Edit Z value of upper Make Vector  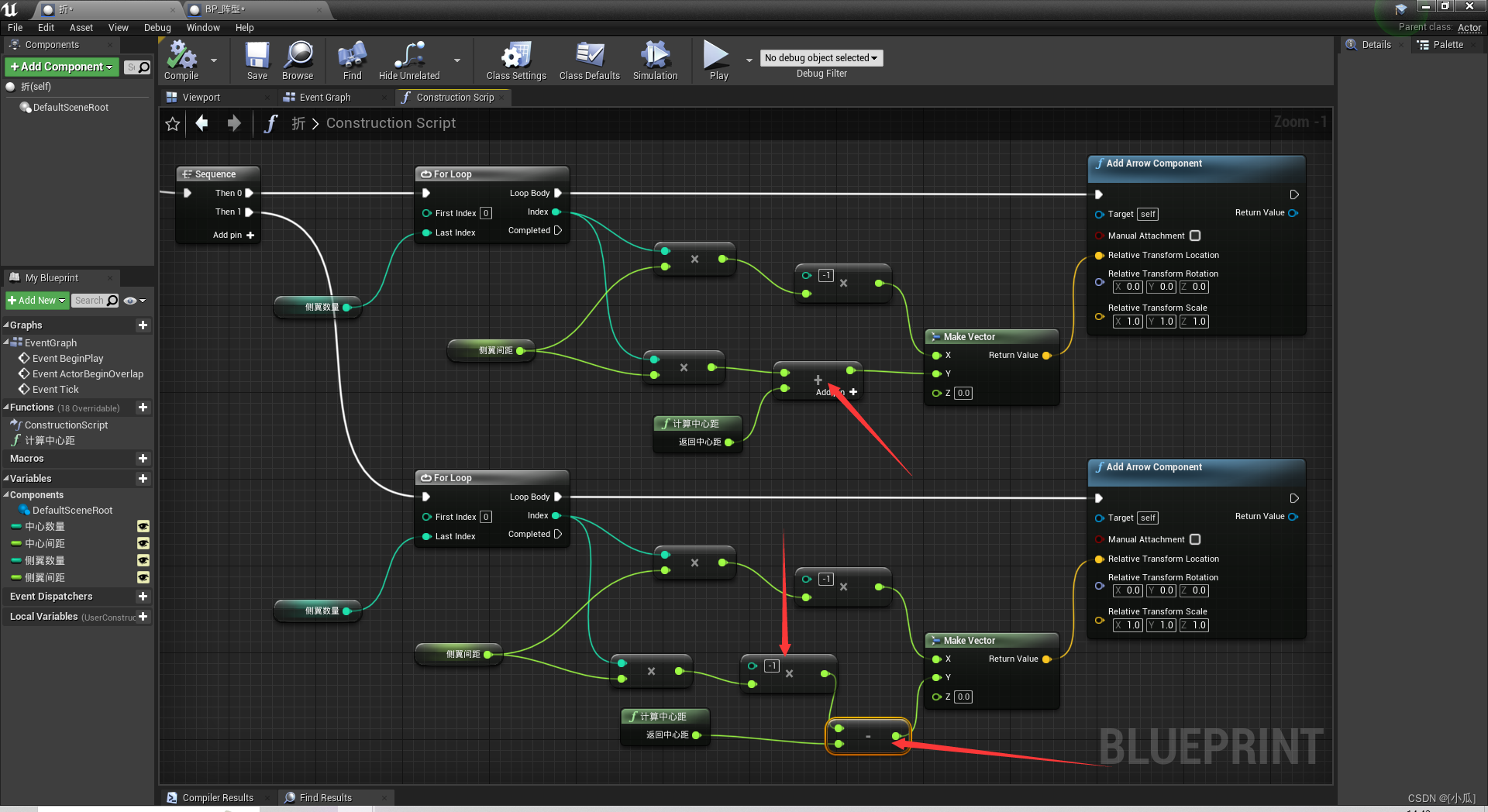click(963, 393)
